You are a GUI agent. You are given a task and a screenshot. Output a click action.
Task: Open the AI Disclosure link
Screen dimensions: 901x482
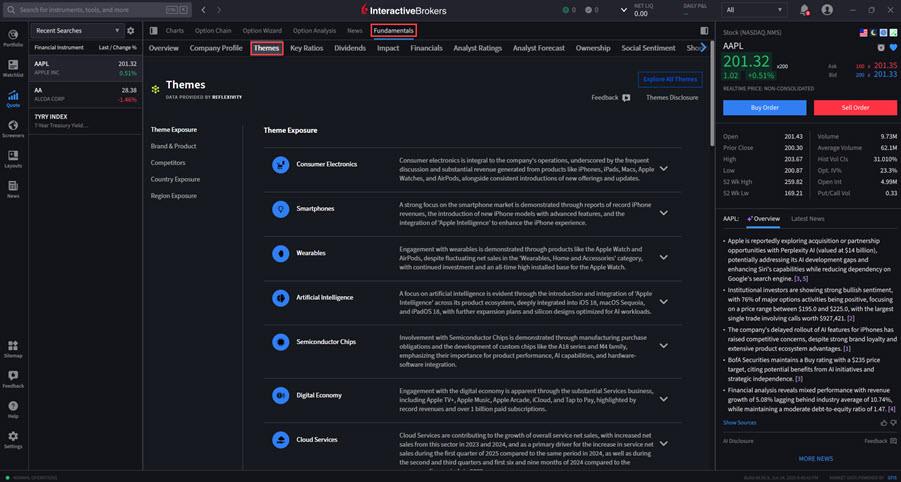[738, 441]
